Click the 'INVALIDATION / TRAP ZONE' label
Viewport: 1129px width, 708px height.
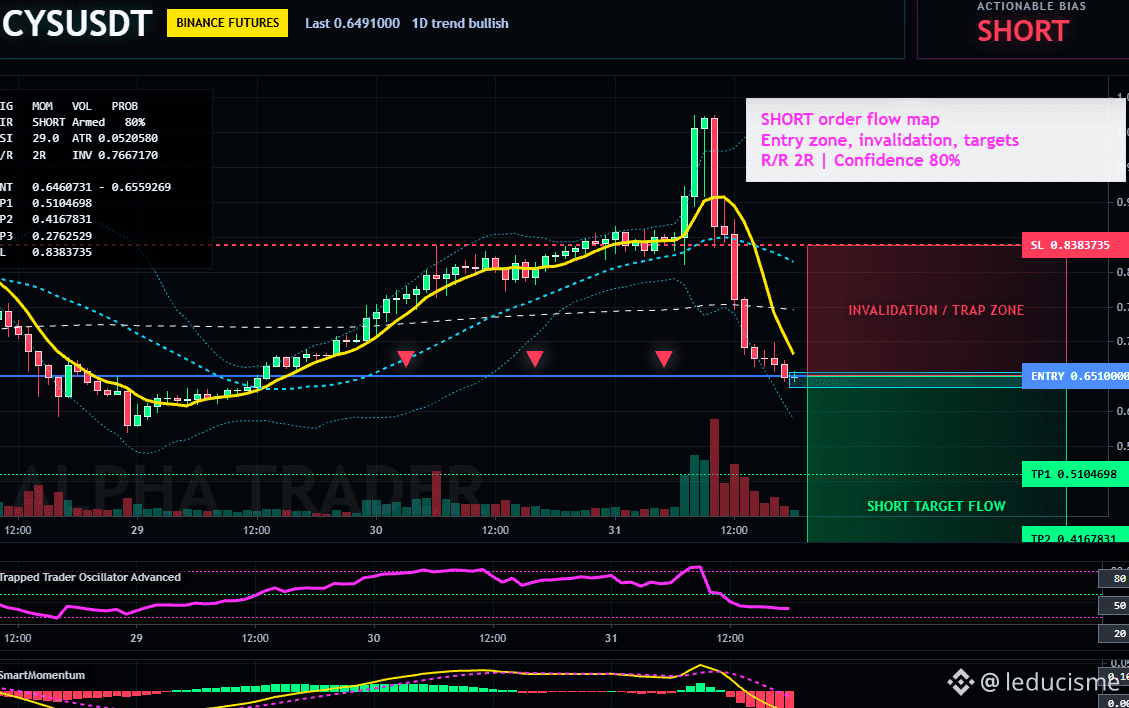click(936, 310)
